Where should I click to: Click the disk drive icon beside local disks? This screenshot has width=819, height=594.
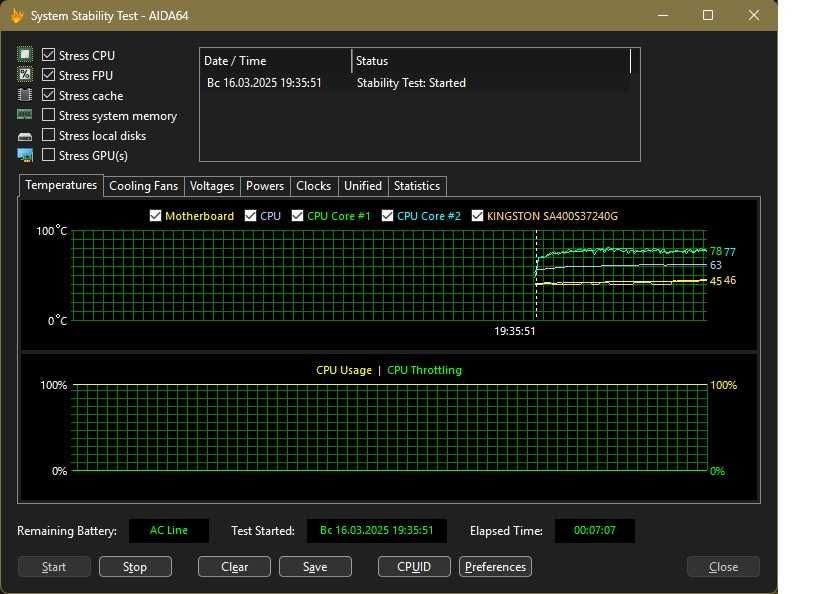click(x=25, y=136)
